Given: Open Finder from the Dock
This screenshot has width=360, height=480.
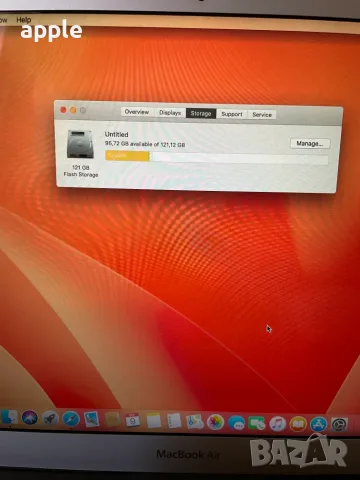Looking at the screenshot, I should point(9,418).
